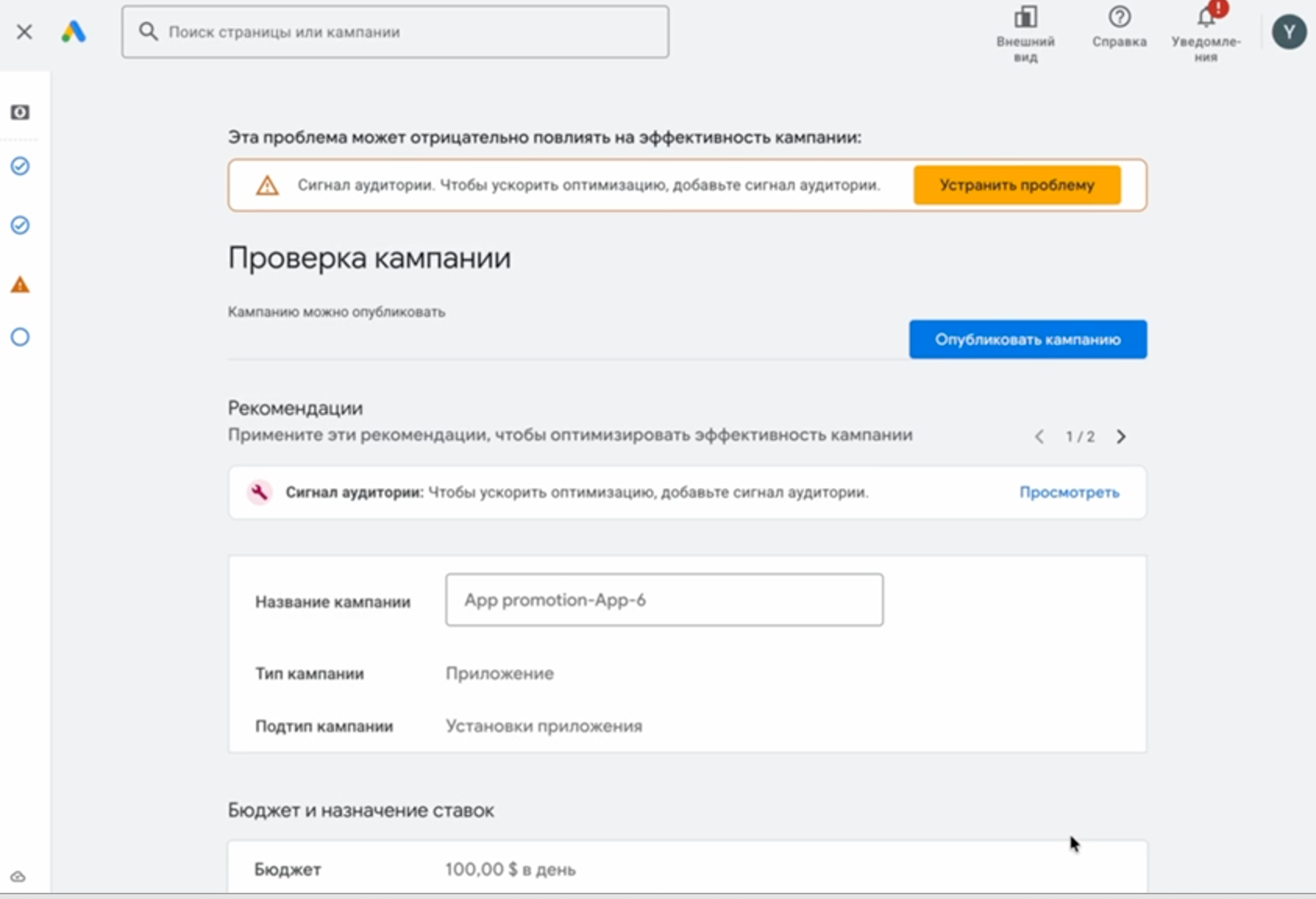Open the Уведомления notifications bell
Viewport: 1316px width, 899px height.
click(1206, 18)
